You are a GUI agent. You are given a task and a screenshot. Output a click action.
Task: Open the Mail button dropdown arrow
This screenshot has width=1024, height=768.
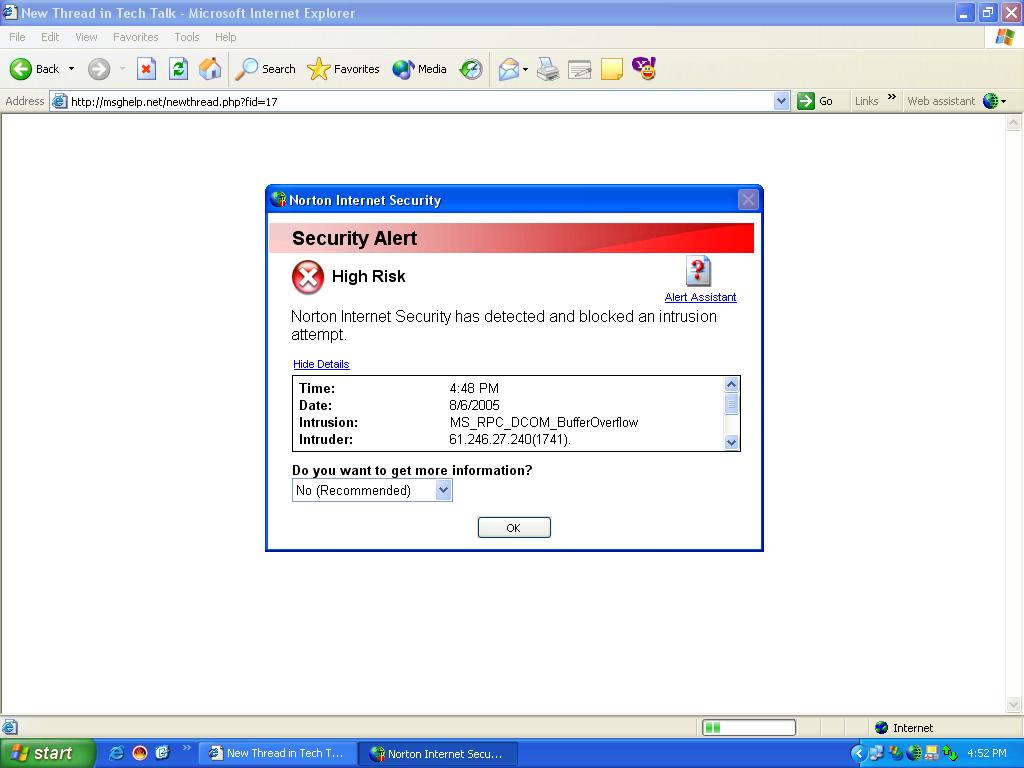tap(526, 70)
